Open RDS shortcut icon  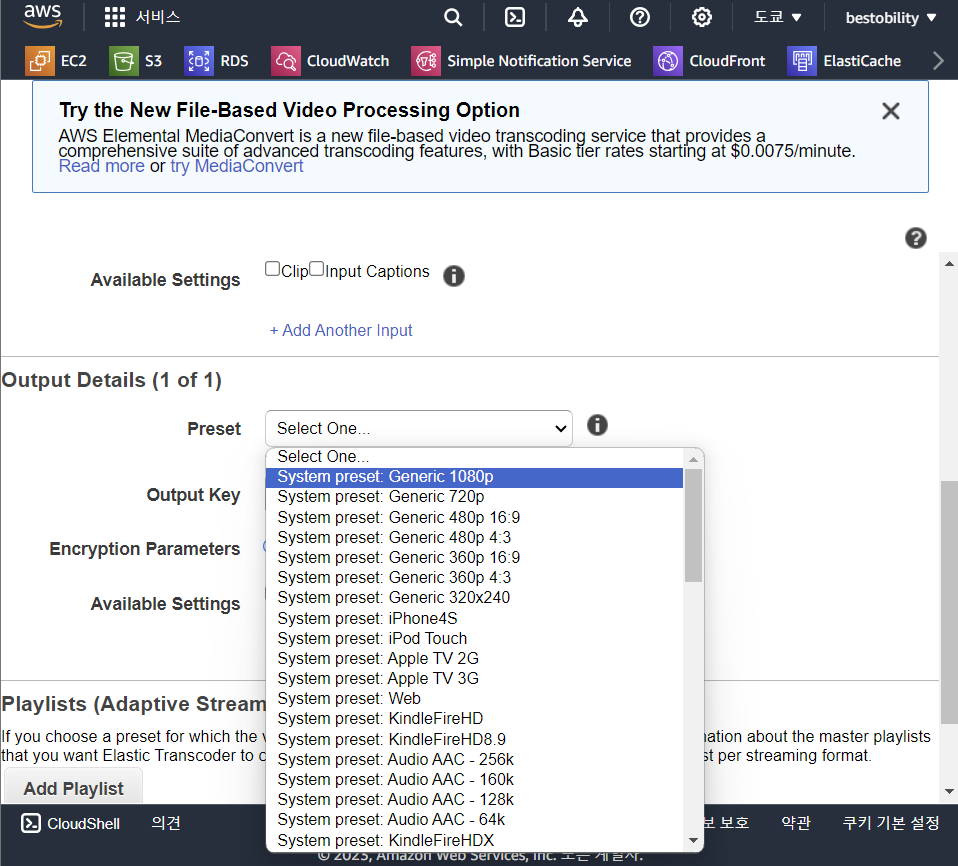[199, 61]
